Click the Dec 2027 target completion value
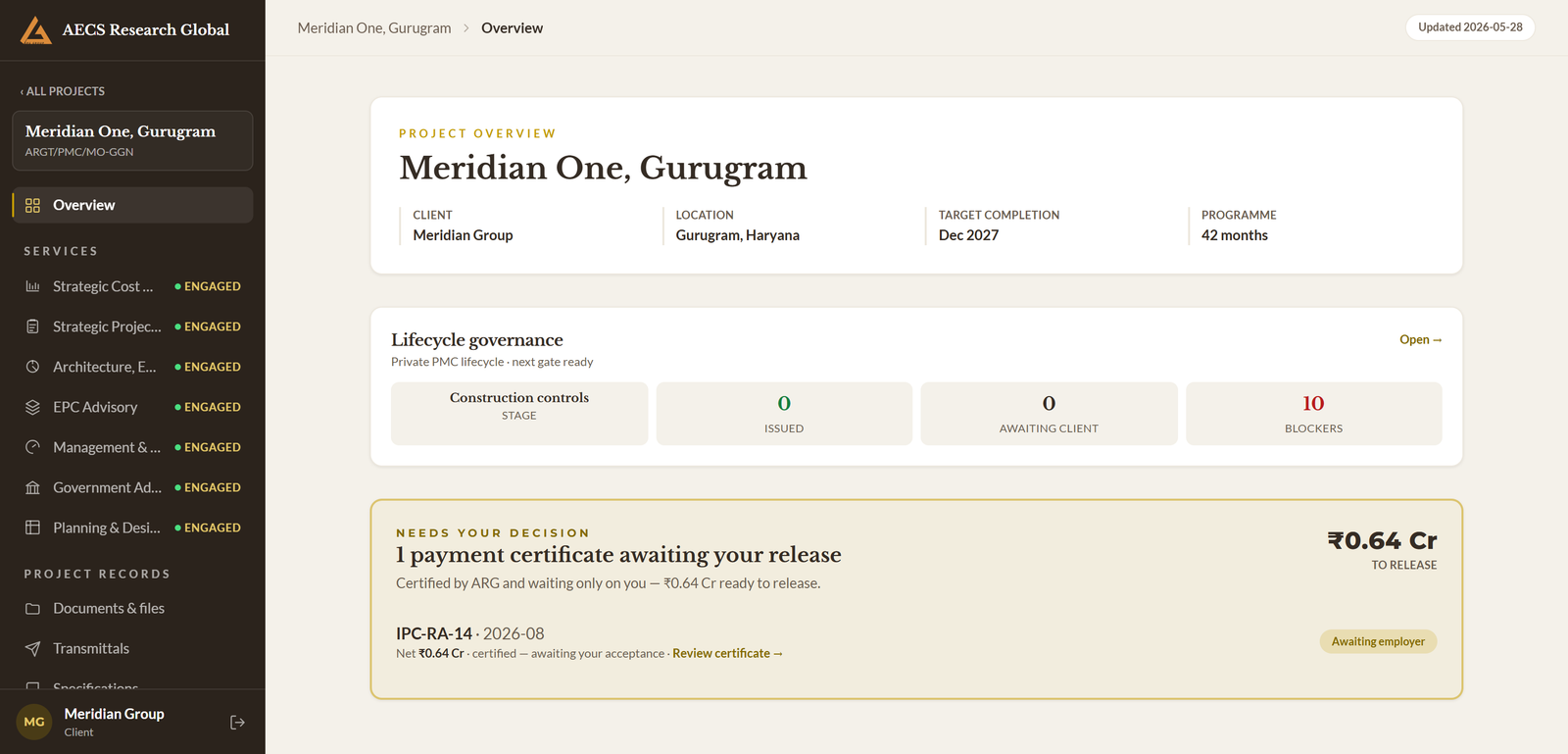The width and height of the screenshot is (1568, 754). tap(968, 235)
